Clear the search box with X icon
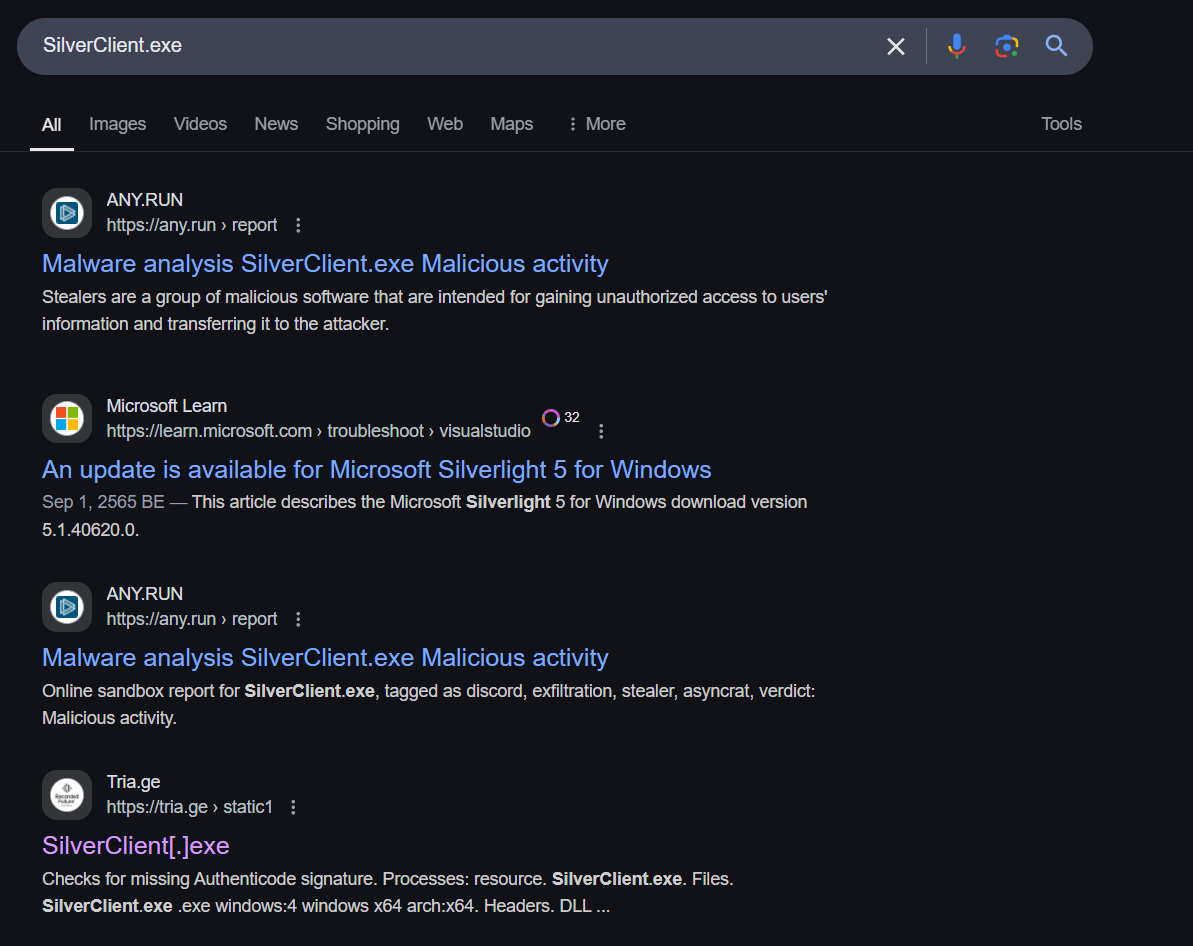 pyautogui.click(x=895, y=46)
